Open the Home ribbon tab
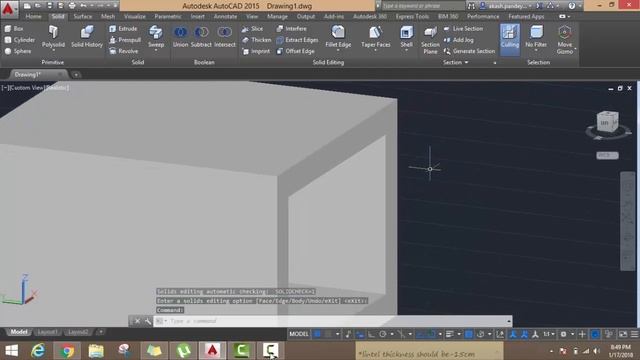 (x=33, y=16)
